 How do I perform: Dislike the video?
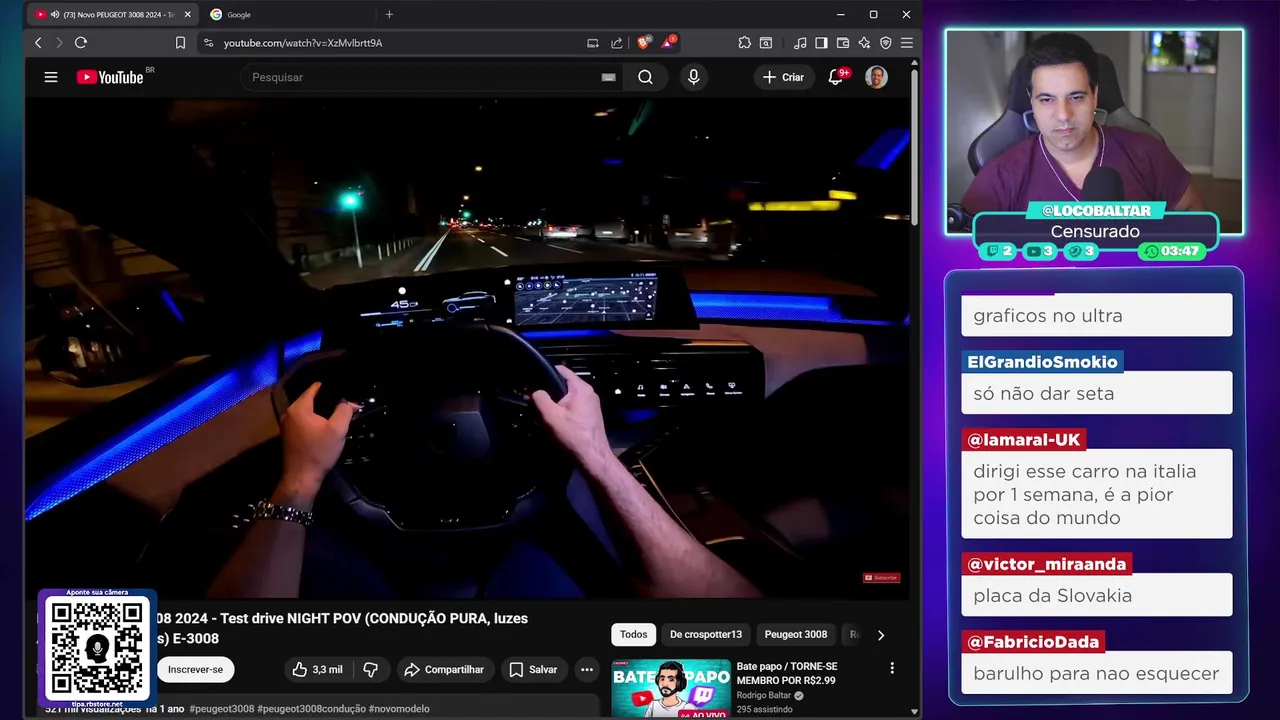[x=370, y=669]
